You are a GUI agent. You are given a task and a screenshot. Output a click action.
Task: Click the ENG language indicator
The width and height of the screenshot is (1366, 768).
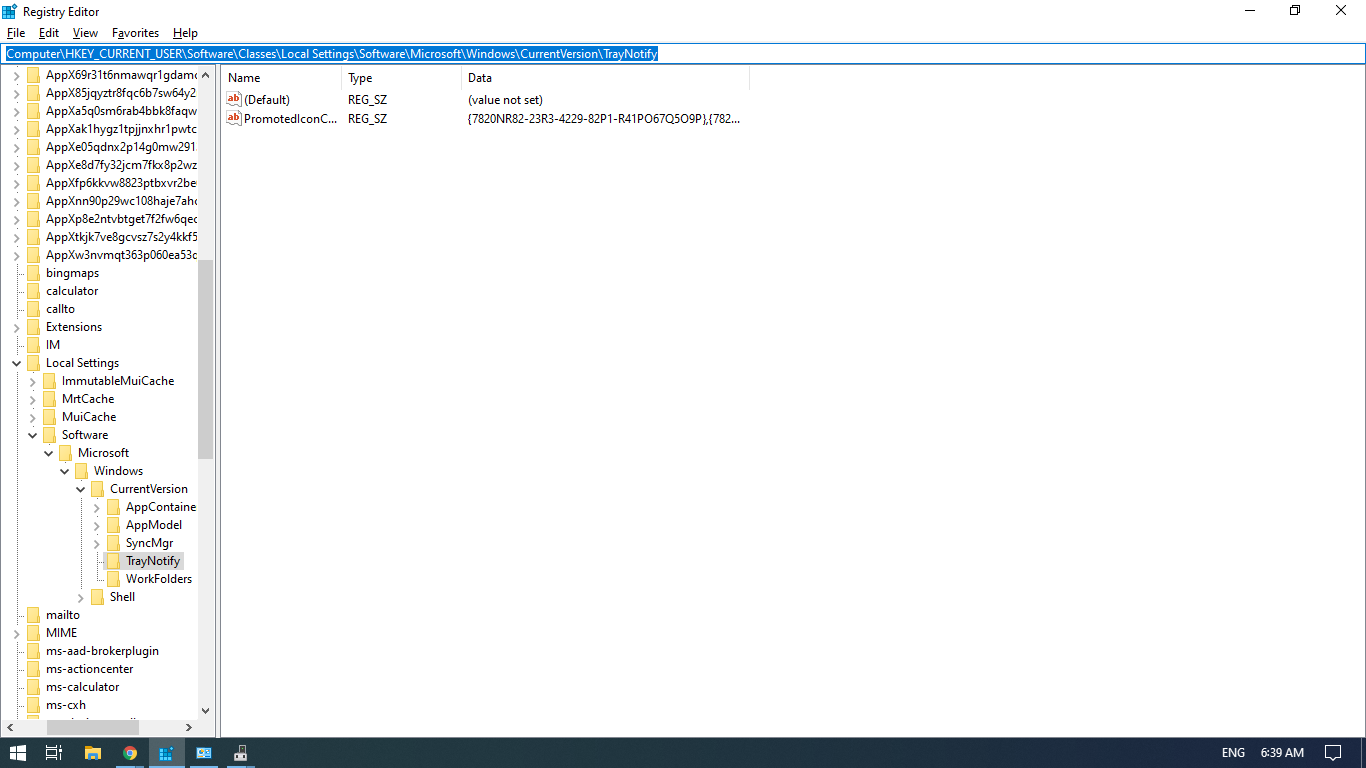coord(1233,752)
